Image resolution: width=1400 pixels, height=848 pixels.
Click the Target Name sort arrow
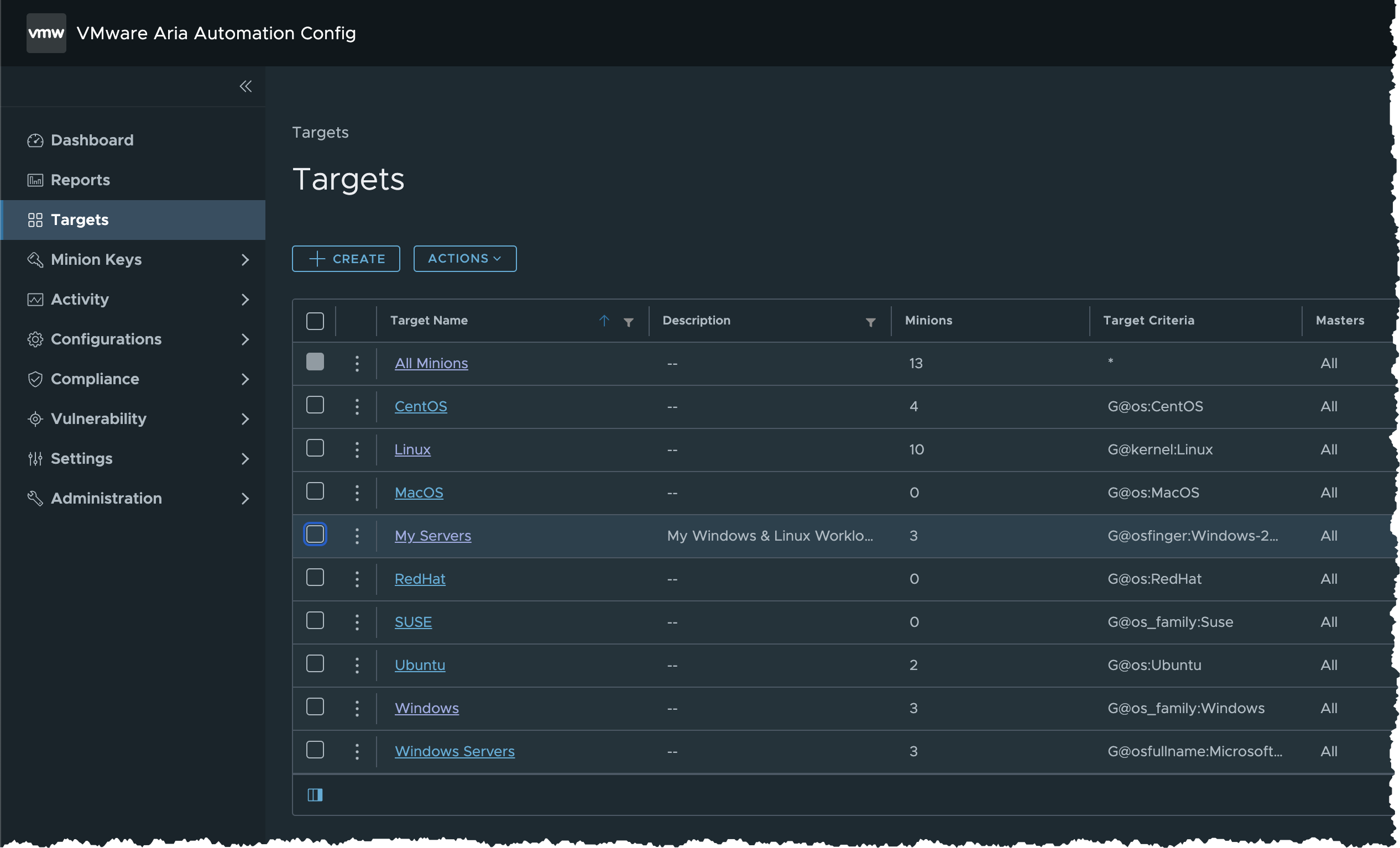[604, 321]
